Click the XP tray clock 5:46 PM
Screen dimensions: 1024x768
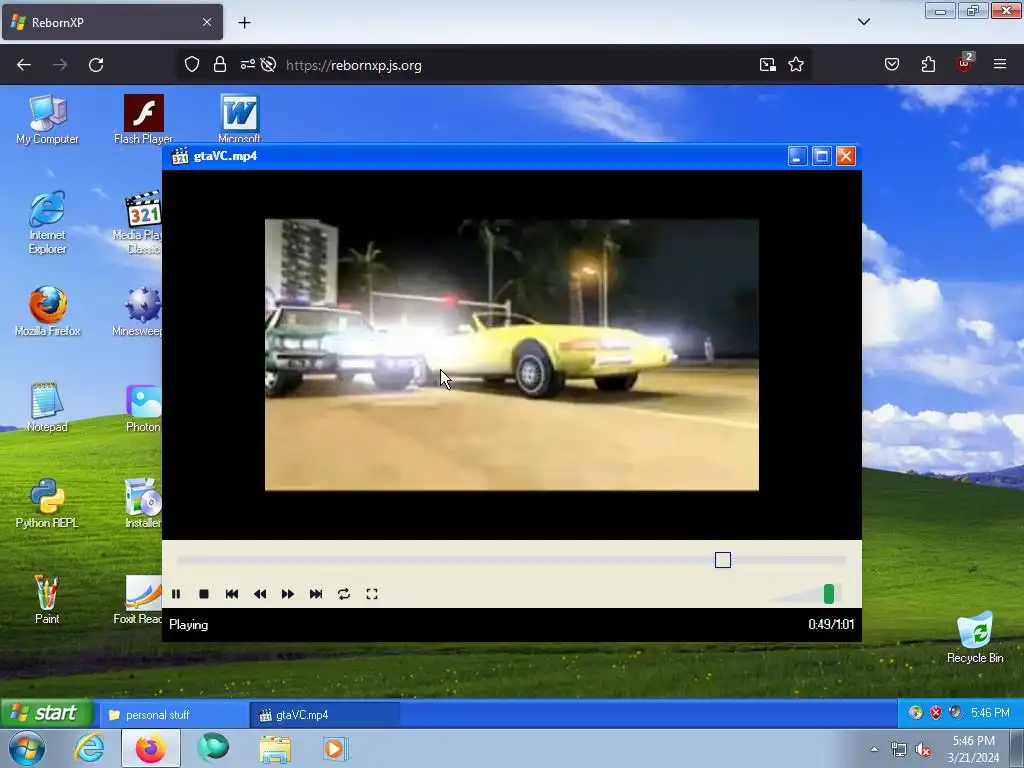(990, 712)
